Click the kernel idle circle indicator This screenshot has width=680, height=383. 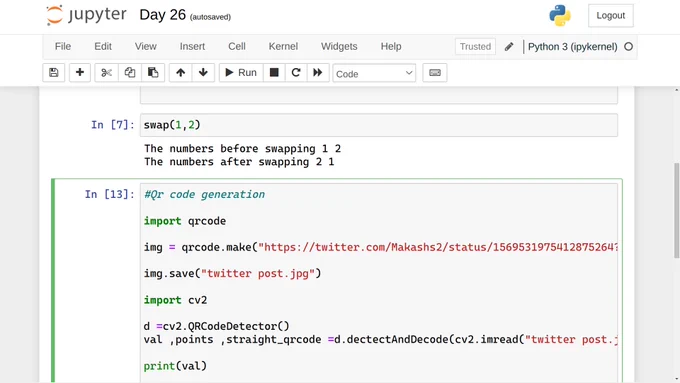pos(628,46)
